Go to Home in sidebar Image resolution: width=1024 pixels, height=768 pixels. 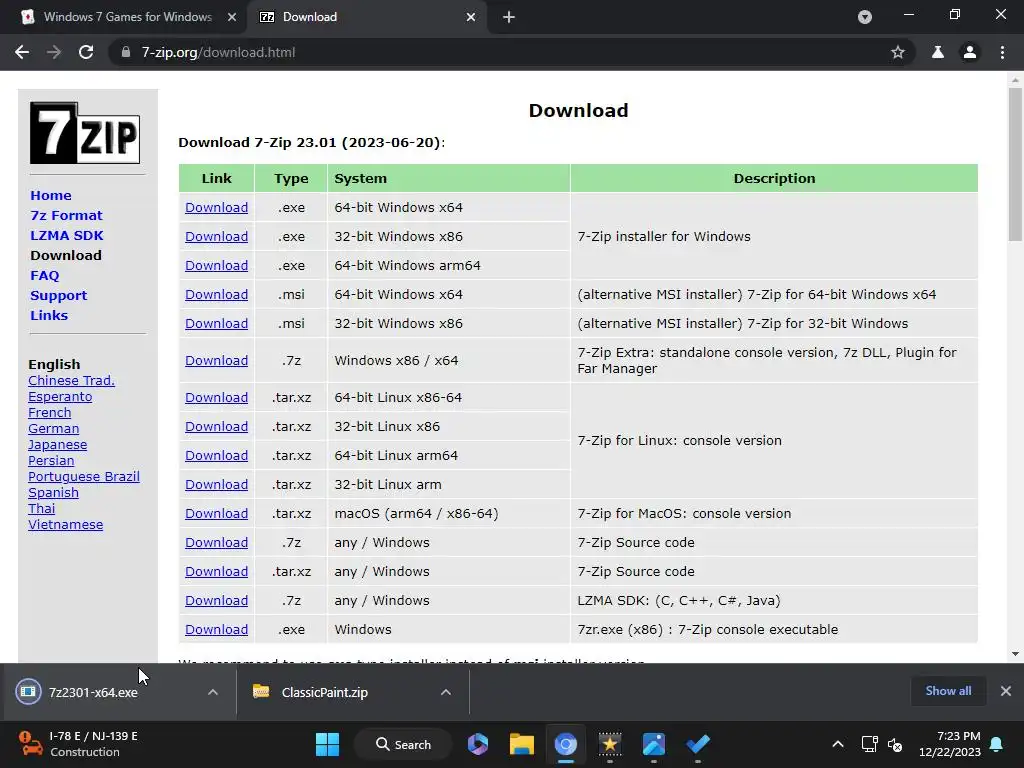coord(51,195)
